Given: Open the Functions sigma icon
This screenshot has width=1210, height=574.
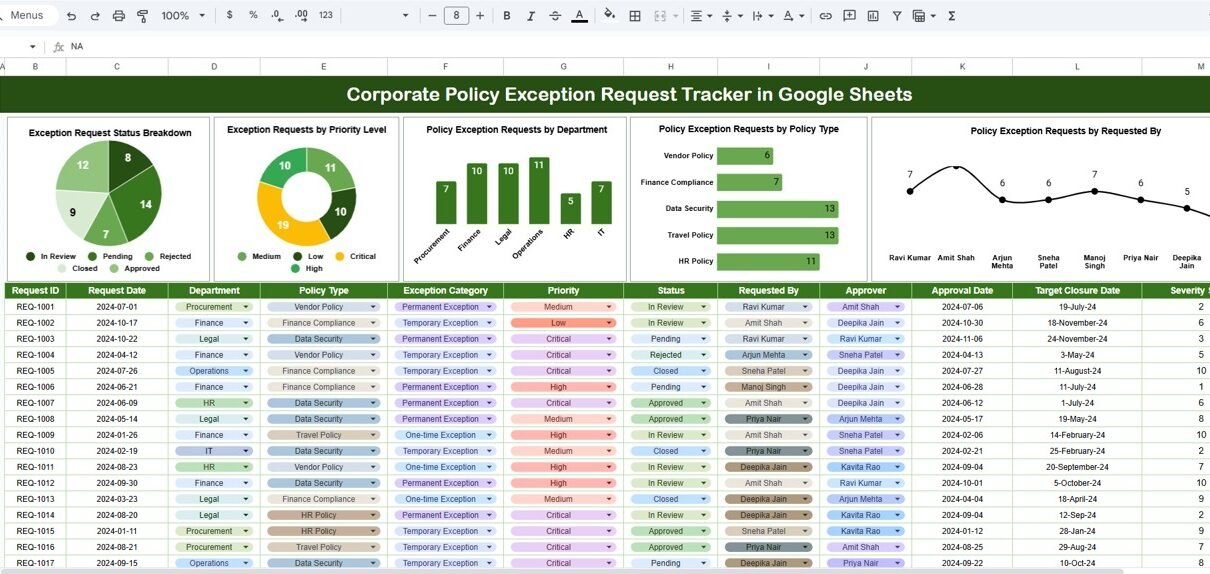Looking at the screenshot, I should [x=951, y=16].
